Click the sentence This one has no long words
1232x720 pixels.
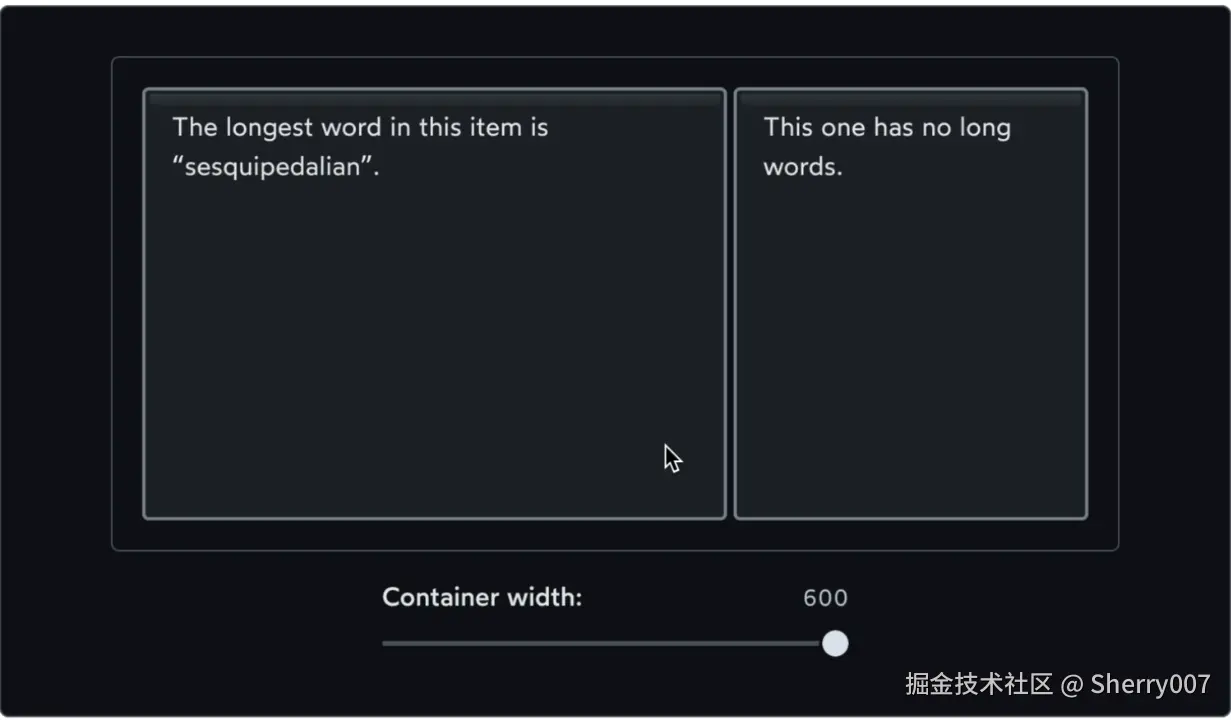click(x=885, y=146)
